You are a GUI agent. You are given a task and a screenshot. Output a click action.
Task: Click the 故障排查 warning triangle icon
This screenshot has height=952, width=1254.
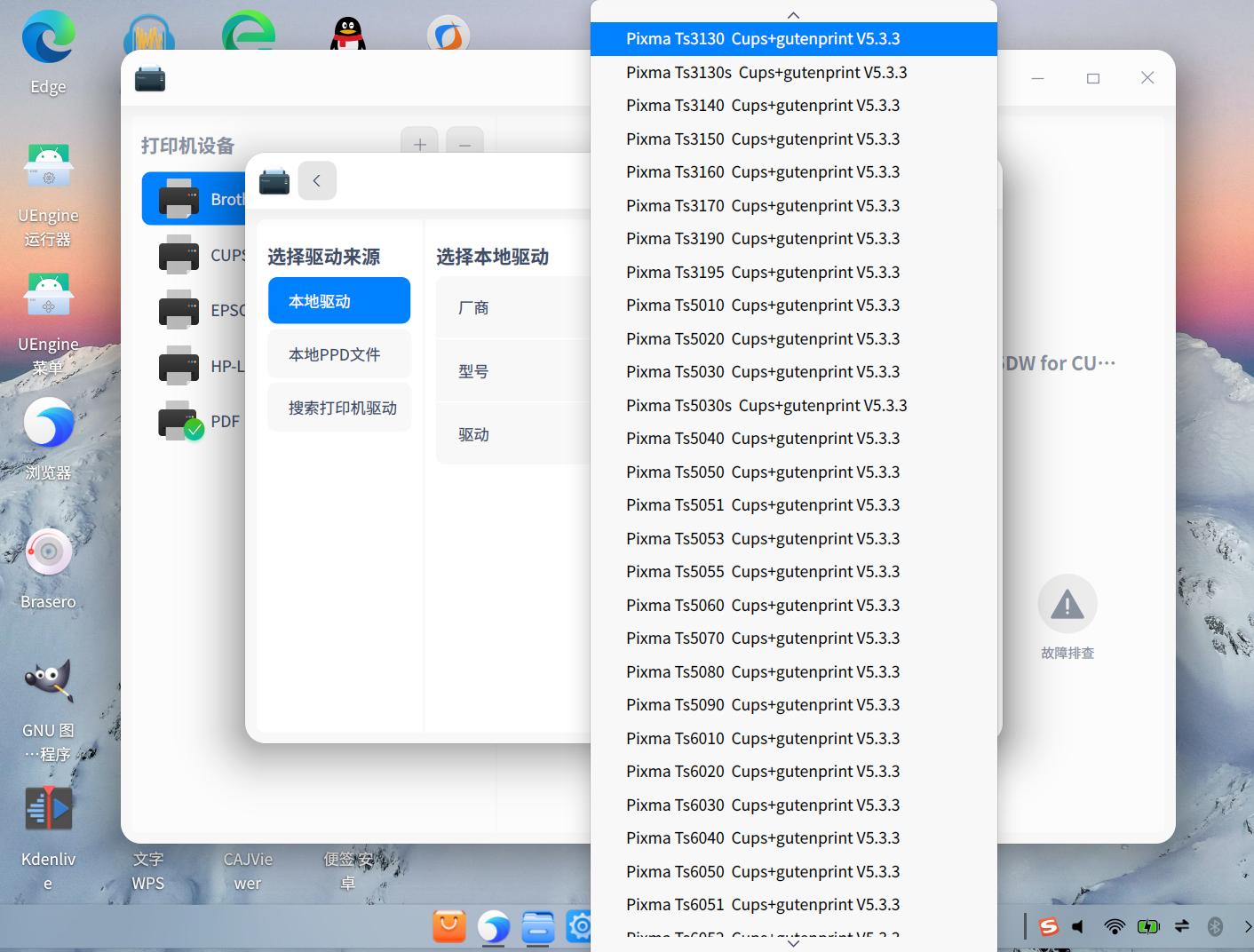pyautogui.click(x=1067, y=603)
